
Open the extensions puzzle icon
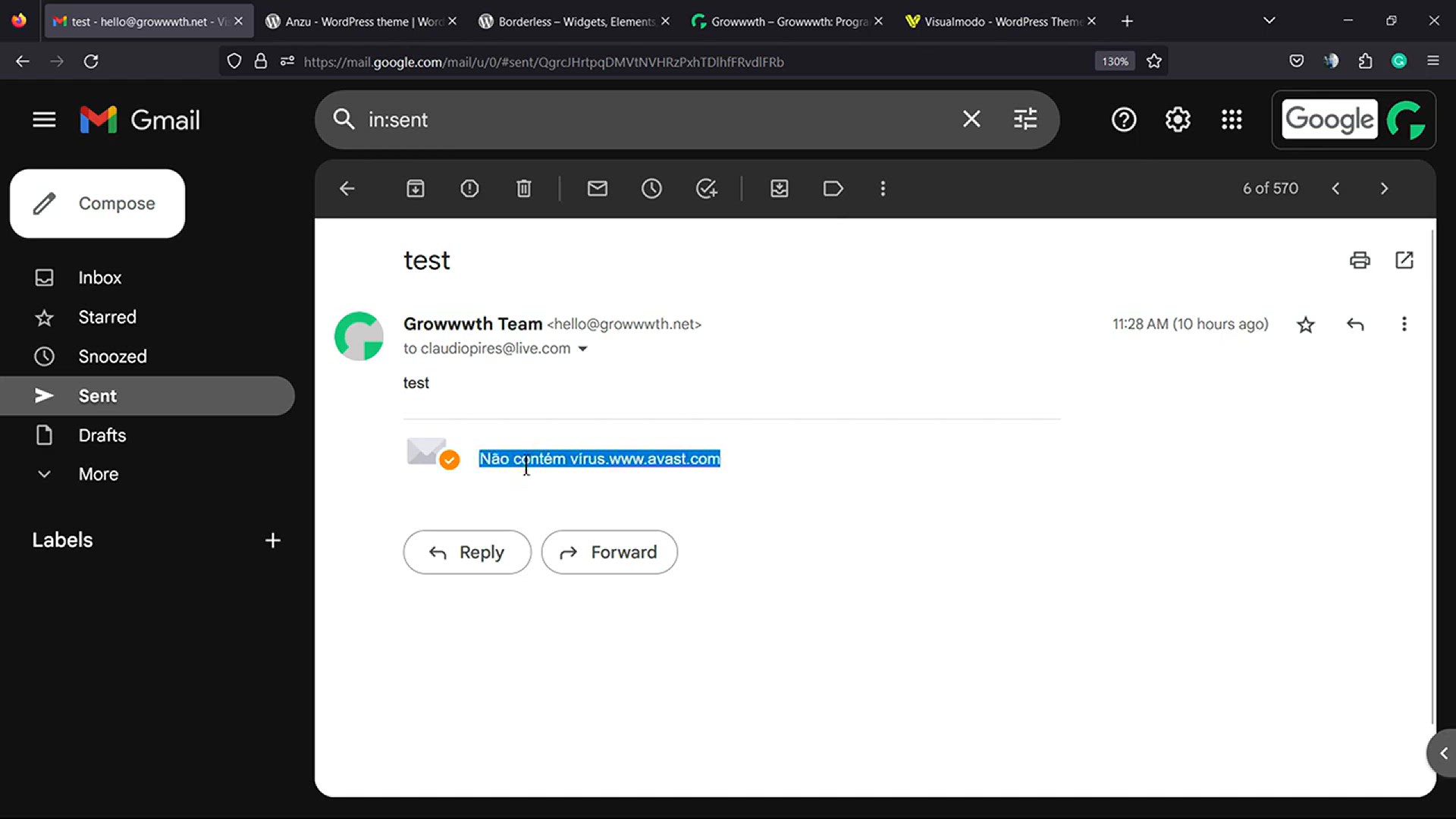(x=1366, y=61)
